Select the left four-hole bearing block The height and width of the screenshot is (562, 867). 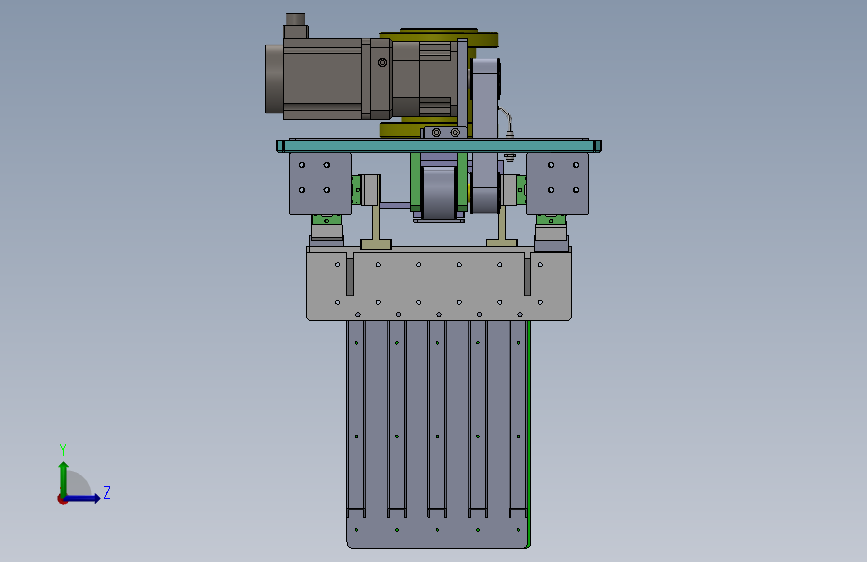pos(320,184)
